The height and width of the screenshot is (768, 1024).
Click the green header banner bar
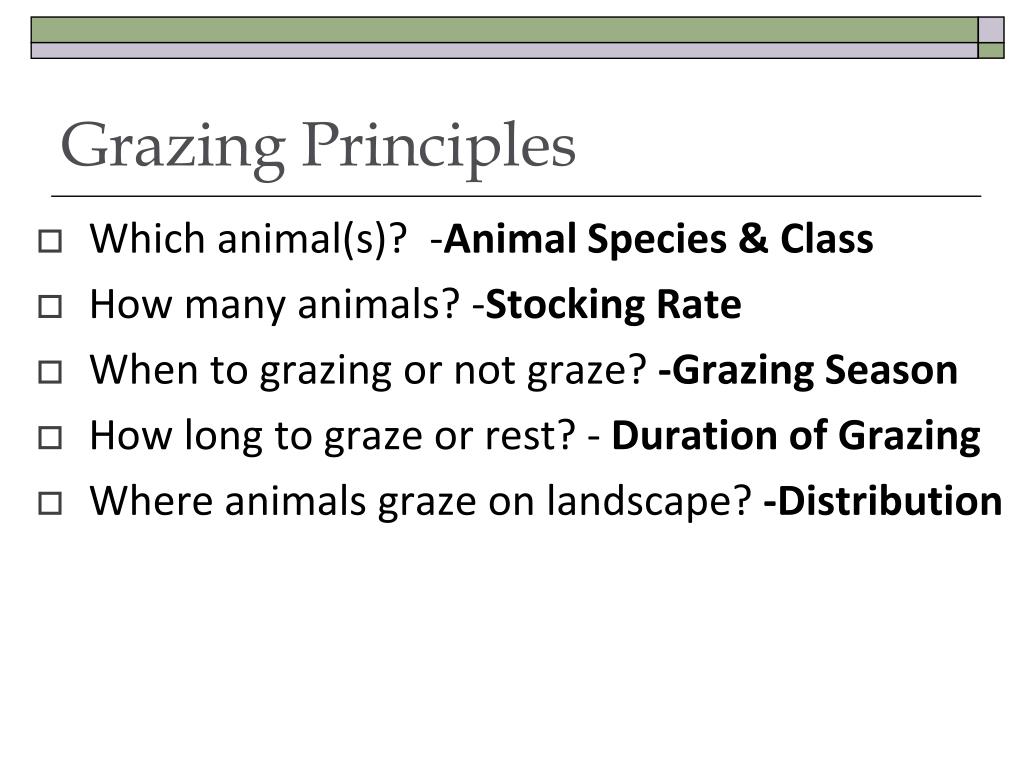(x=504, y=30)
